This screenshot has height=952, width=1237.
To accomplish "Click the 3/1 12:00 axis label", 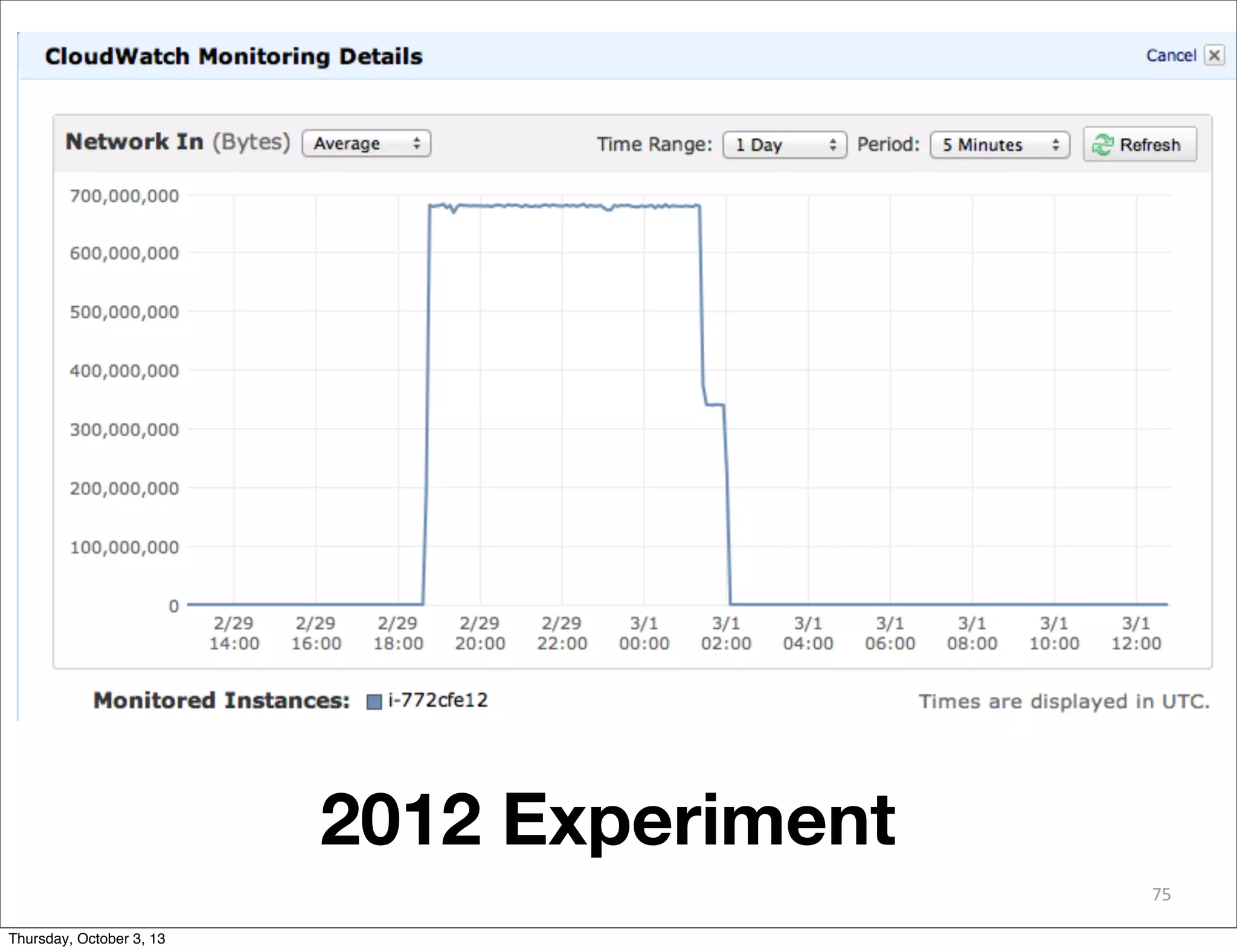I will (x=1136, y=633).
